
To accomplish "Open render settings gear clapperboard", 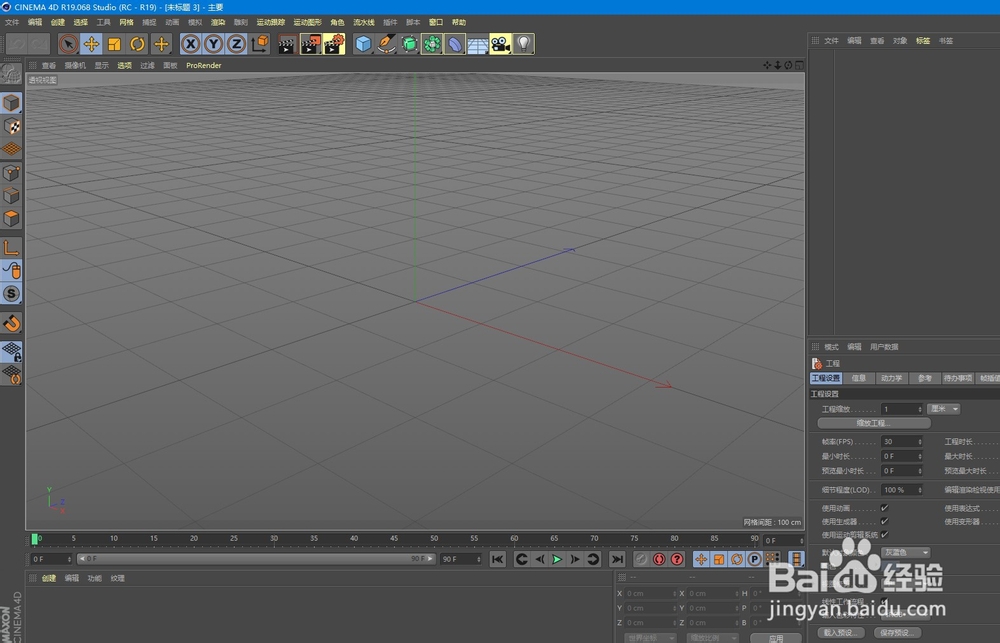I will click(x=334, y=44).
